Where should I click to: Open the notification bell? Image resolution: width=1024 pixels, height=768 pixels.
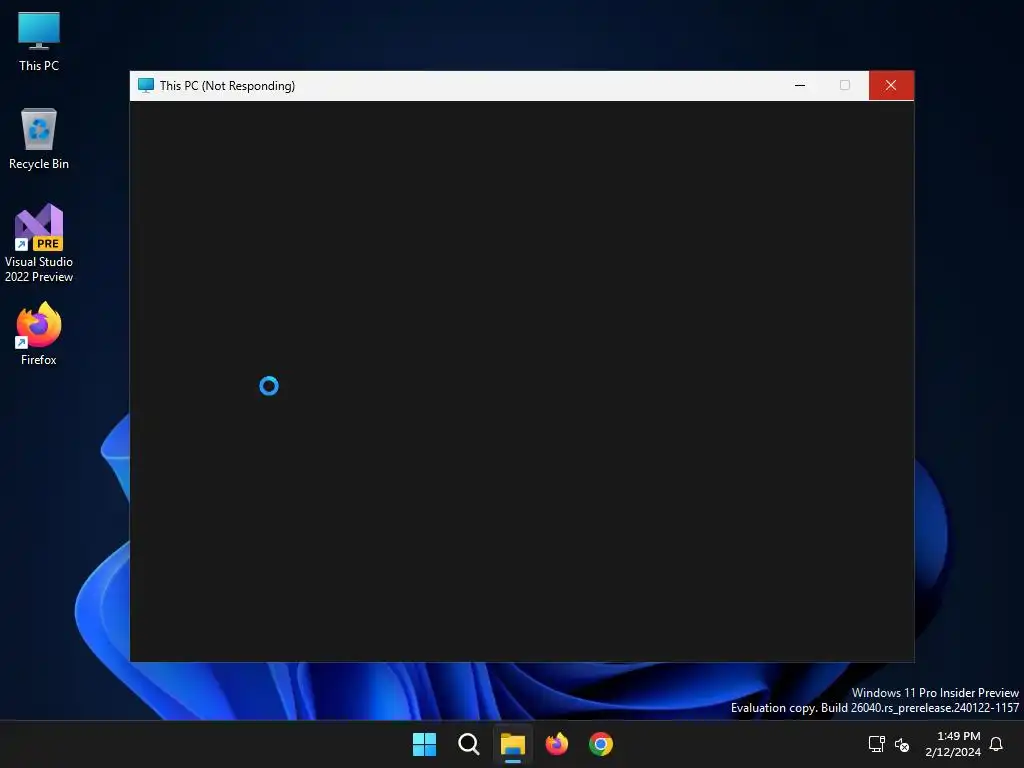click(x=996, y=744)
